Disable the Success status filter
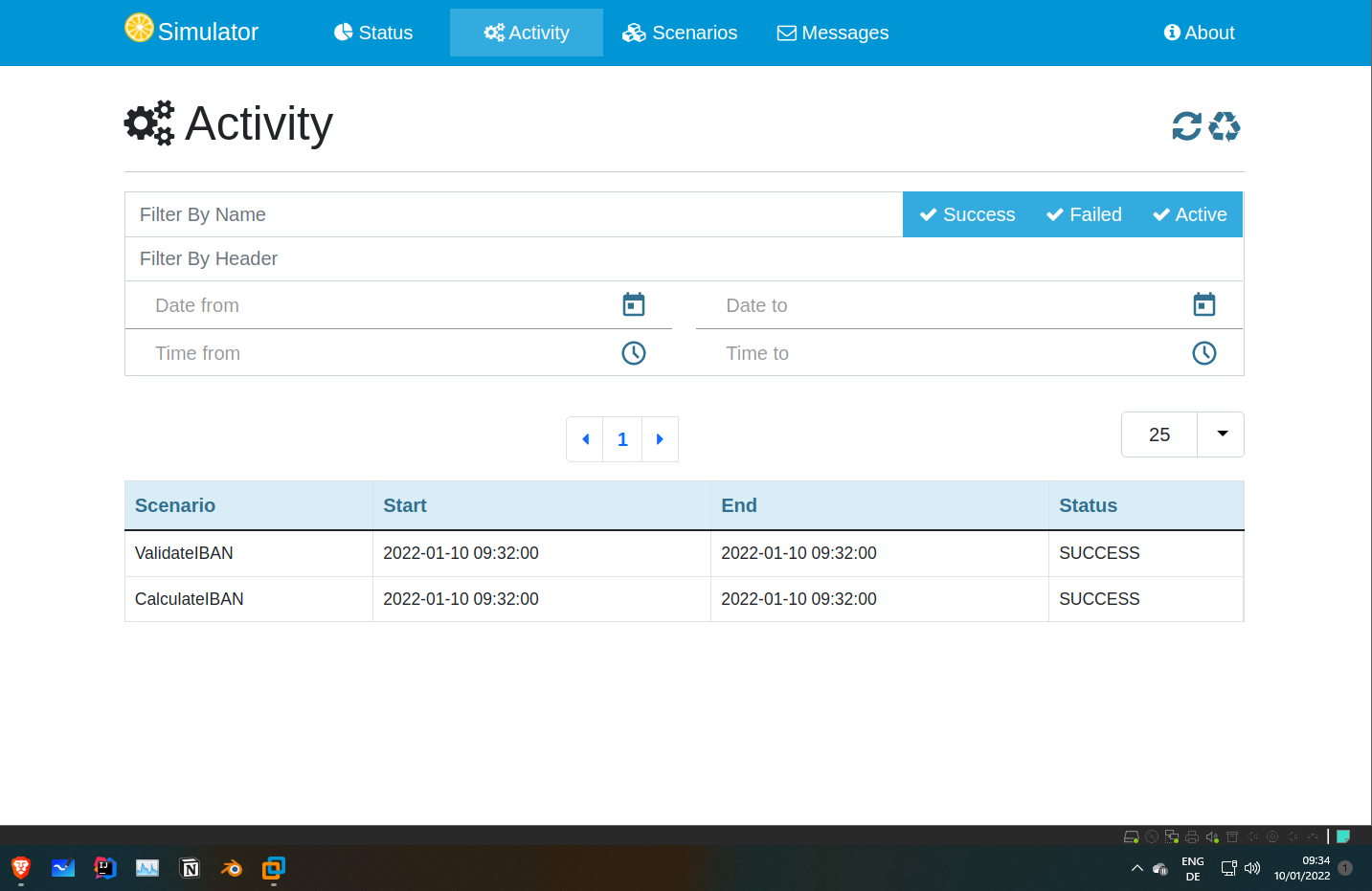This screenshot has width=1372, height=891. click(x=966, y=214)
